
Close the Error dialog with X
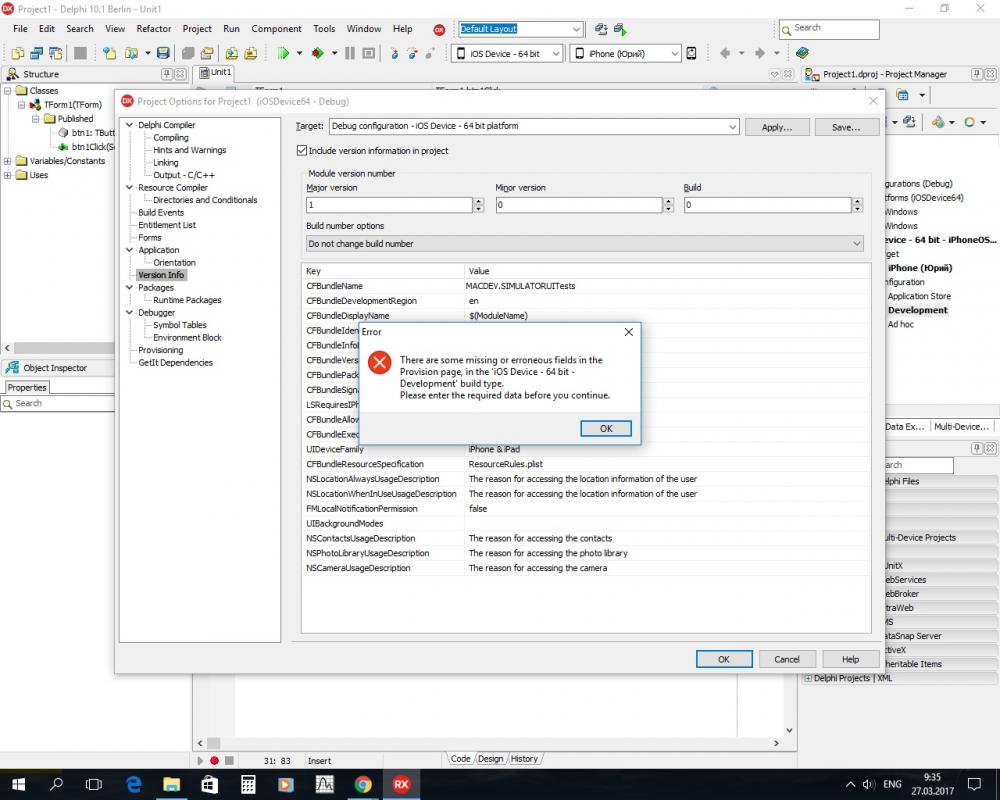coord(629,332)
